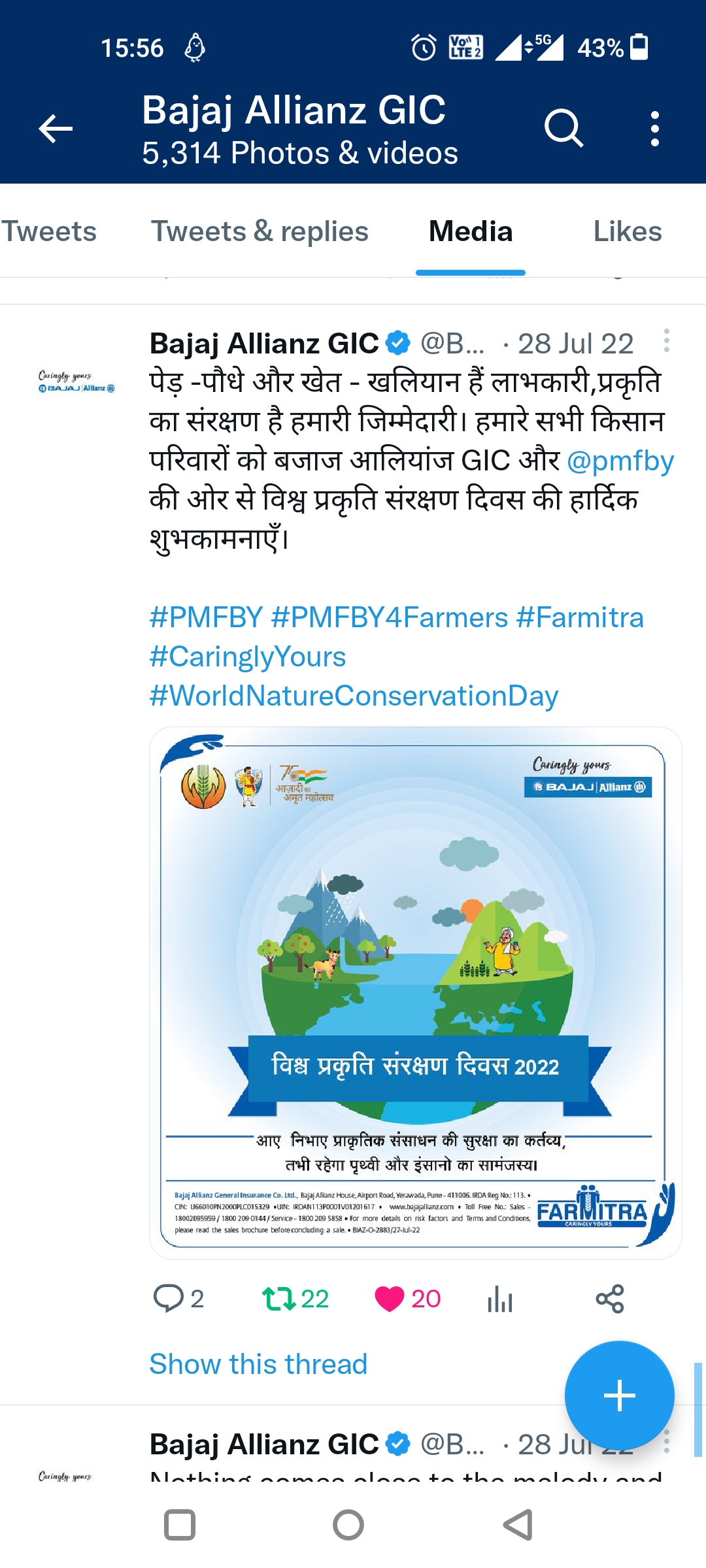Share the tweet via share icon

610,1298
